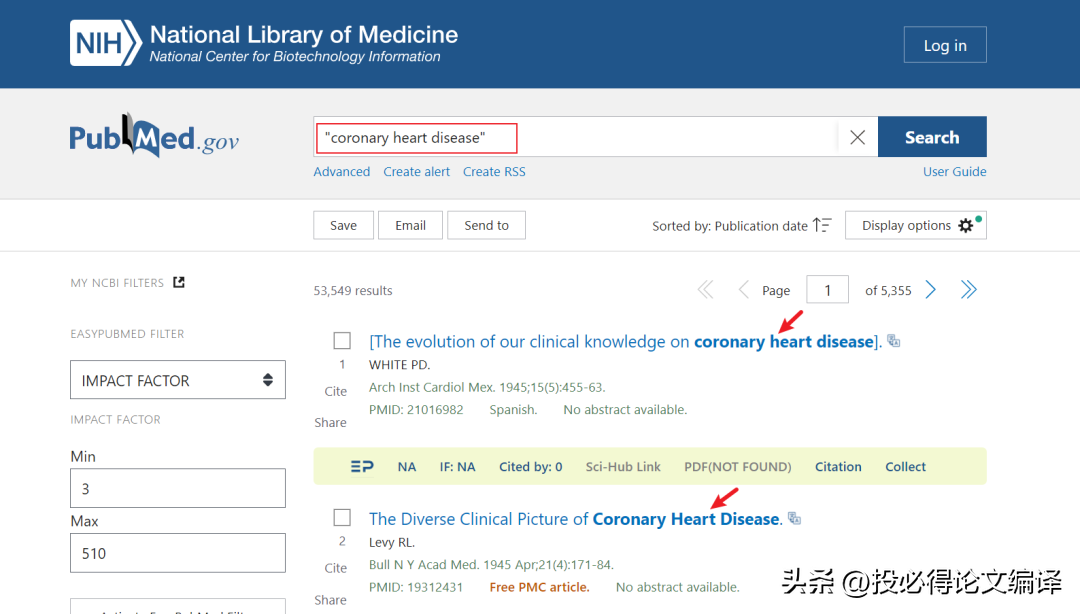Go to first page double-arrow icon
Screen dimensions: 1080x614
(x=705, y=290)
